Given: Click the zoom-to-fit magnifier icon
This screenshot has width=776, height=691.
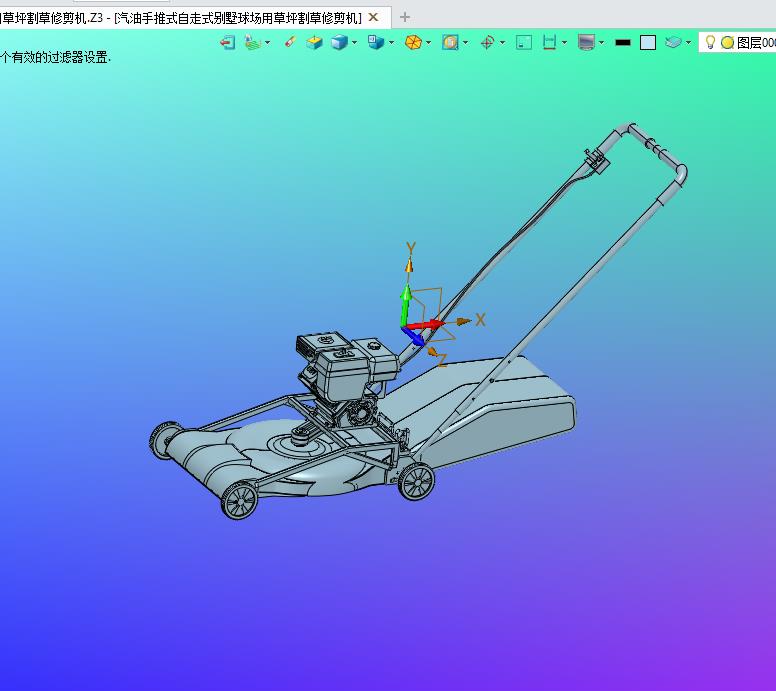Looking at the screenshot, I should (450, 43).
